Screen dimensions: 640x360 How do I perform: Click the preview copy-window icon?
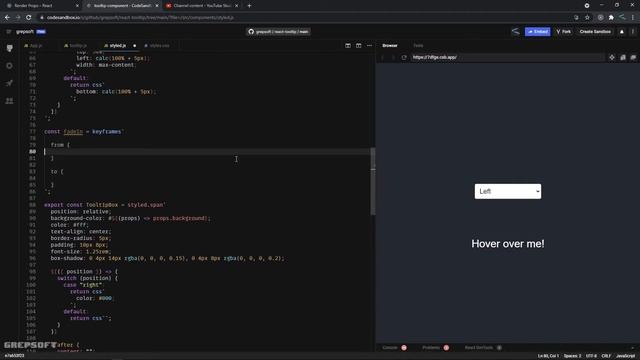pyautogui.click(x=622, y=58)
